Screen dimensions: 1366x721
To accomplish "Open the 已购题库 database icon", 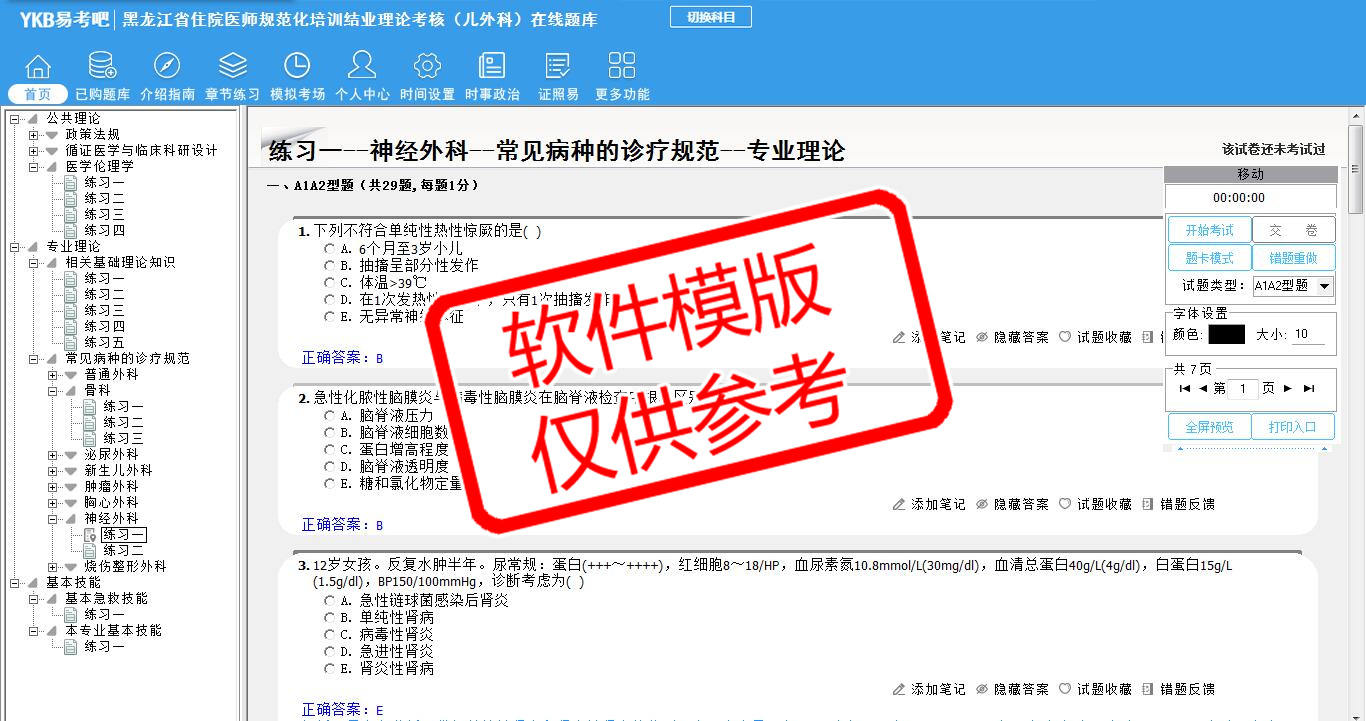I will point(102,67).
